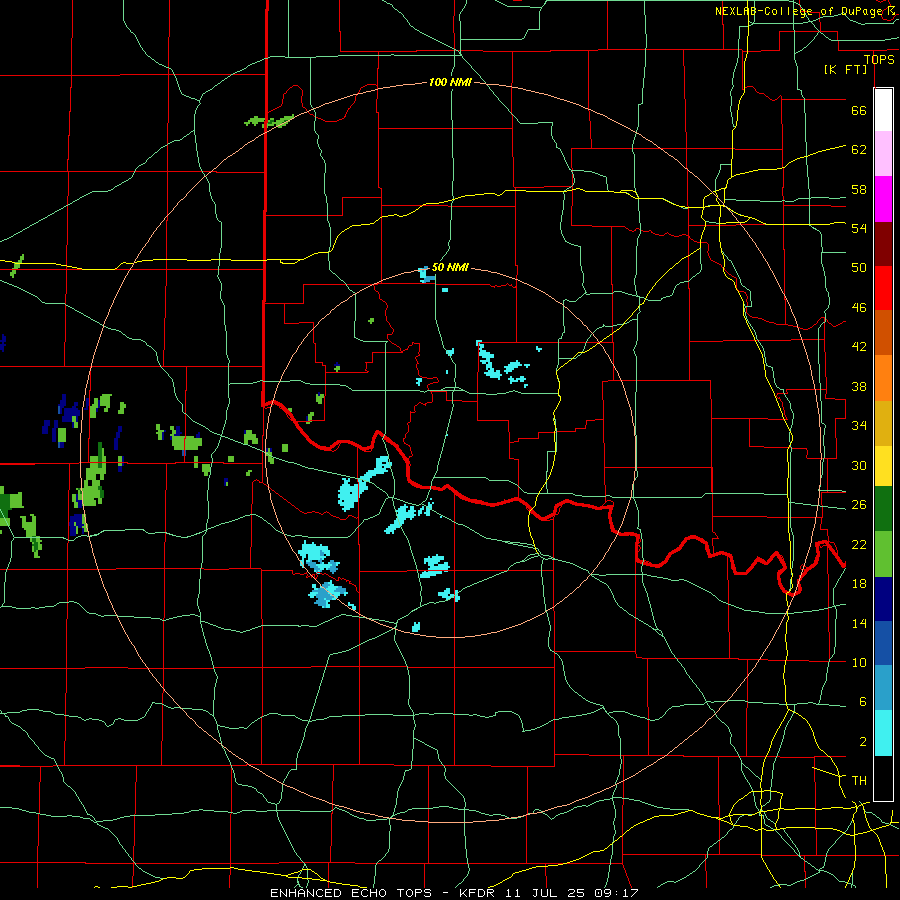Click the 'ENHANCED ECHO TOPS' product title
Screen dimensions: 900x900
coord(350,893)
